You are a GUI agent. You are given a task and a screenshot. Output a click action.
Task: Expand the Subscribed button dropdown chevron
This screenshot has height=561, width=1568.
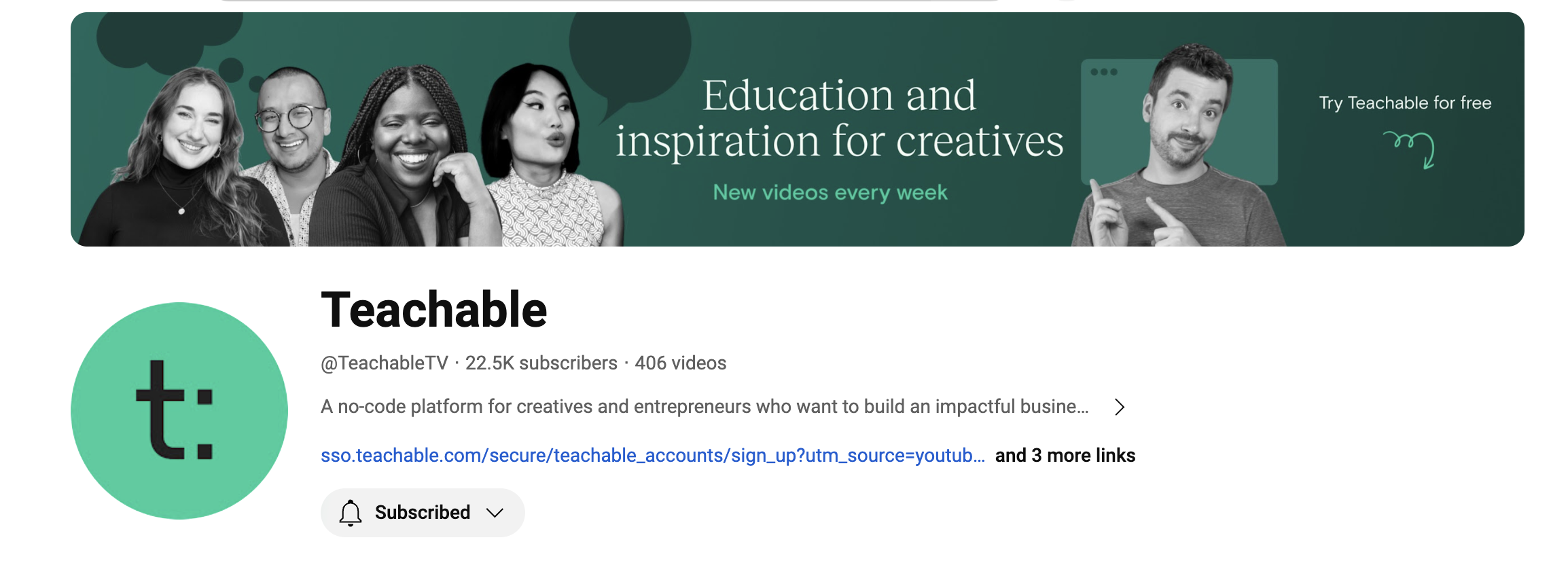tap(495, 513)
